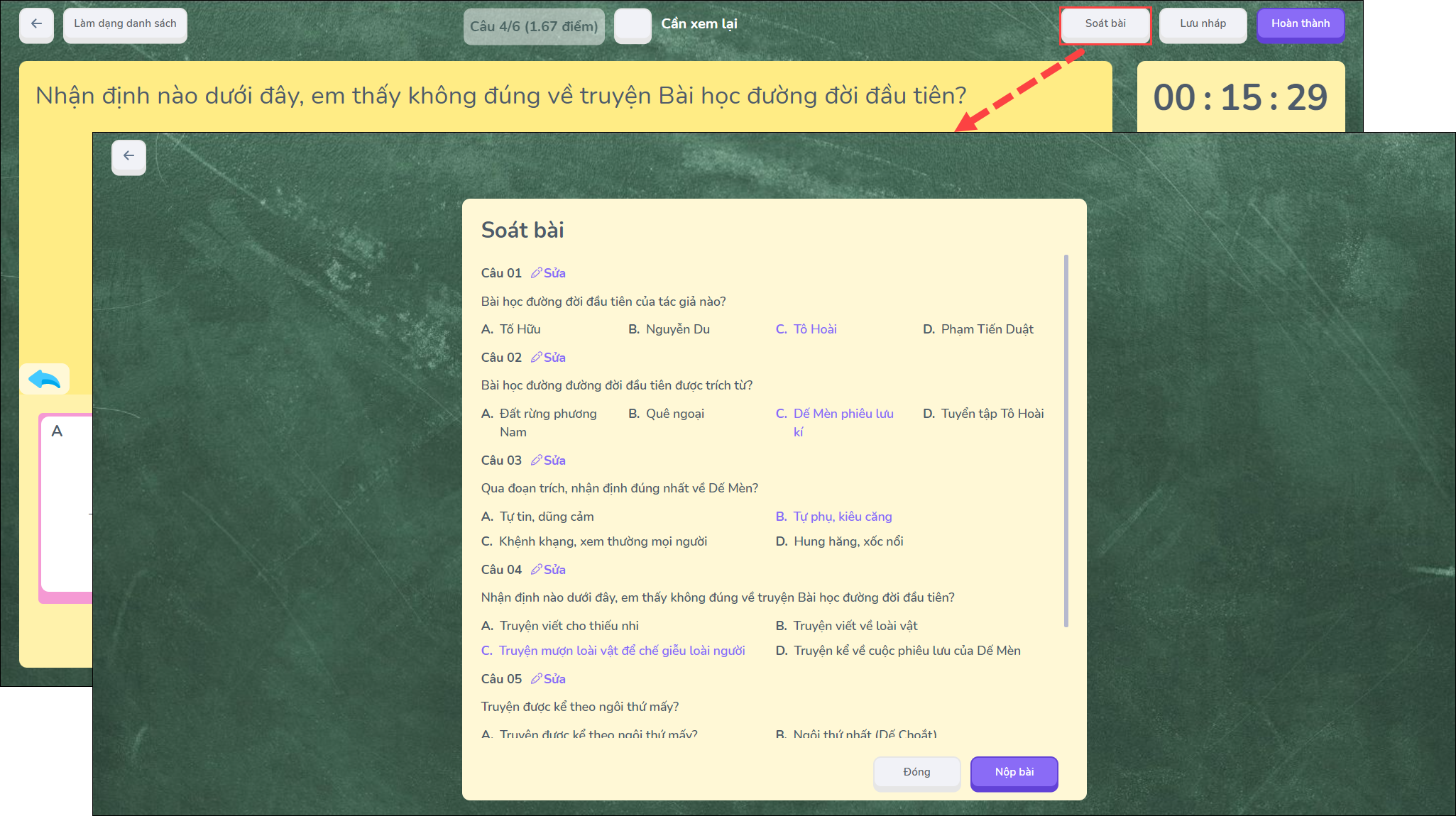Toggle the Cần xem lại checkbox
1456x816 pixels.
click(632, 26)
